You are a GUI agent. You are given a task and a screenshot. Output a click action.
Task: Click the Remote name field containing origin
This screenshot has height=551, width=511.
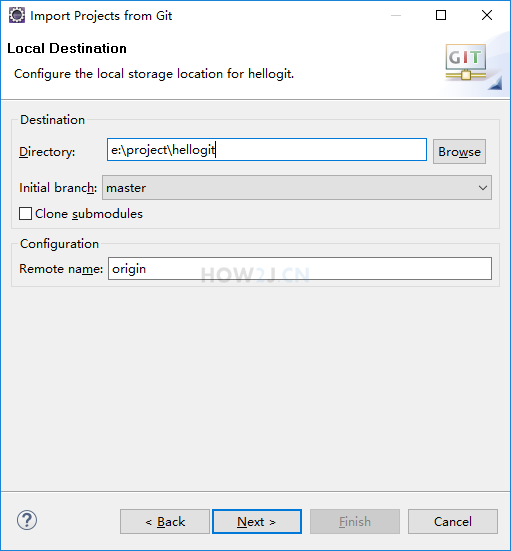300,268
